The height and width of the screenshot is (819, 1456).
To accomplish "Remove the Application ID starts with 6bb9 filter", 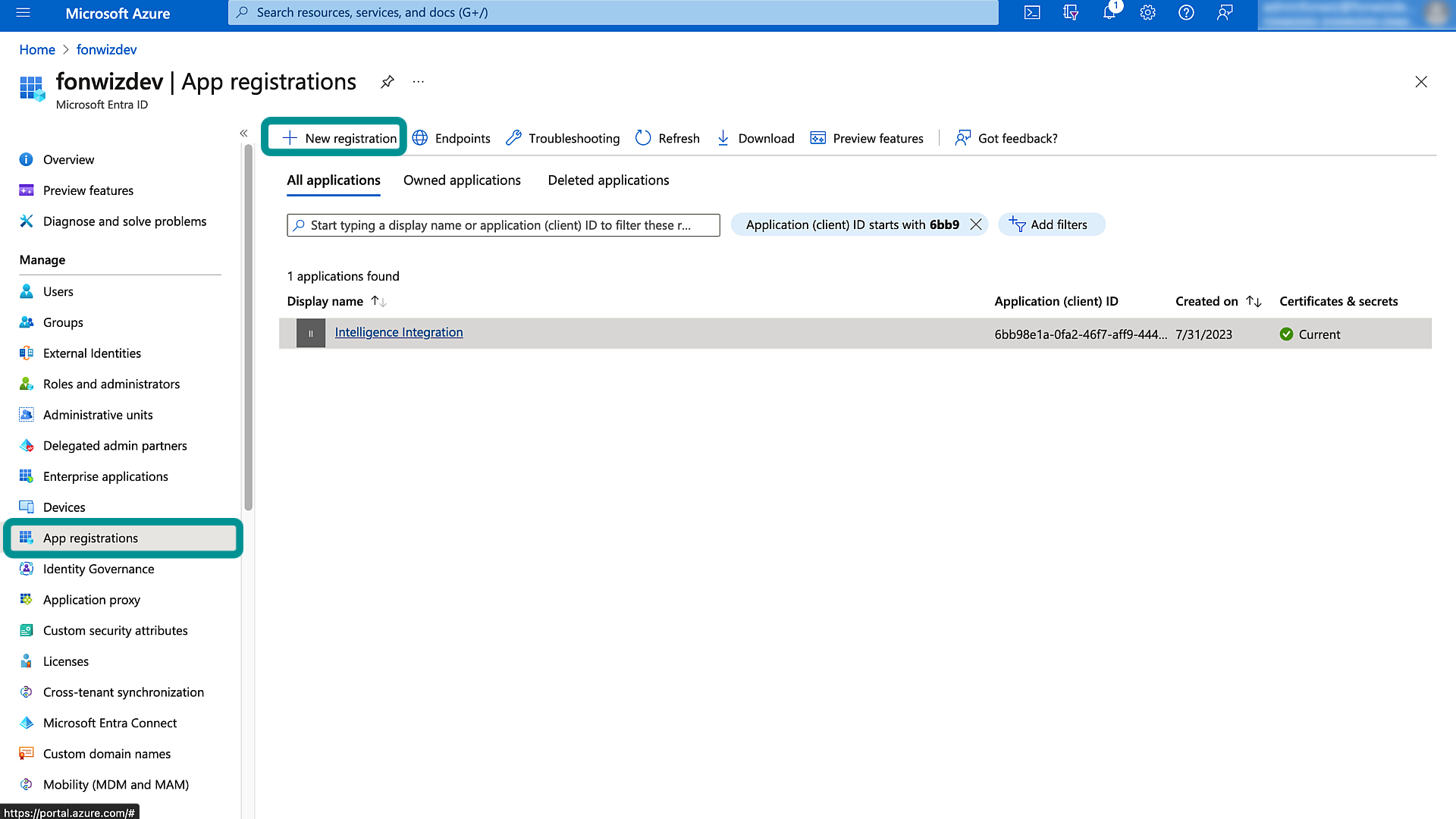I will (976, 224).
